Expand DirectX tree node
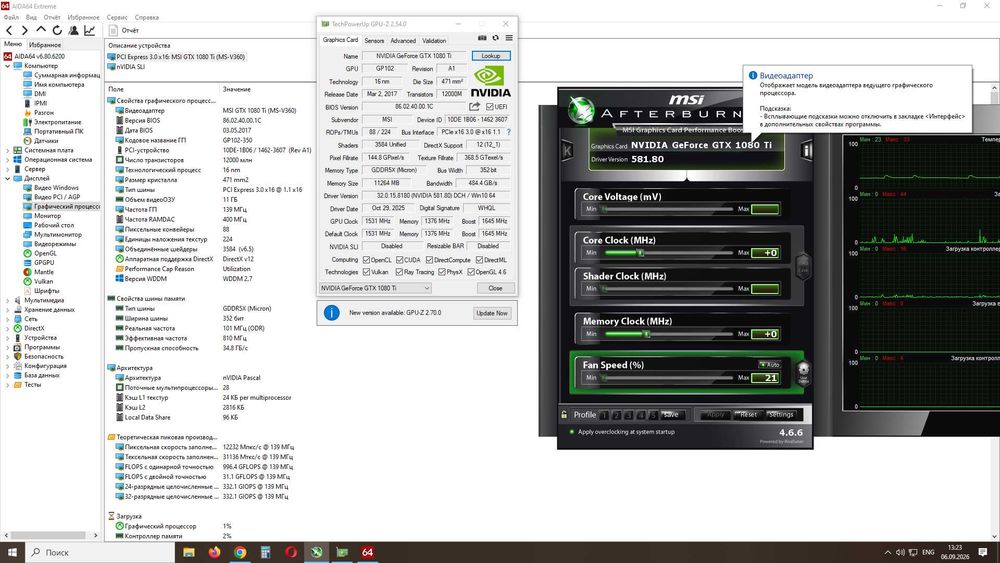The image size is (1000, 563). tap(8, 328)
